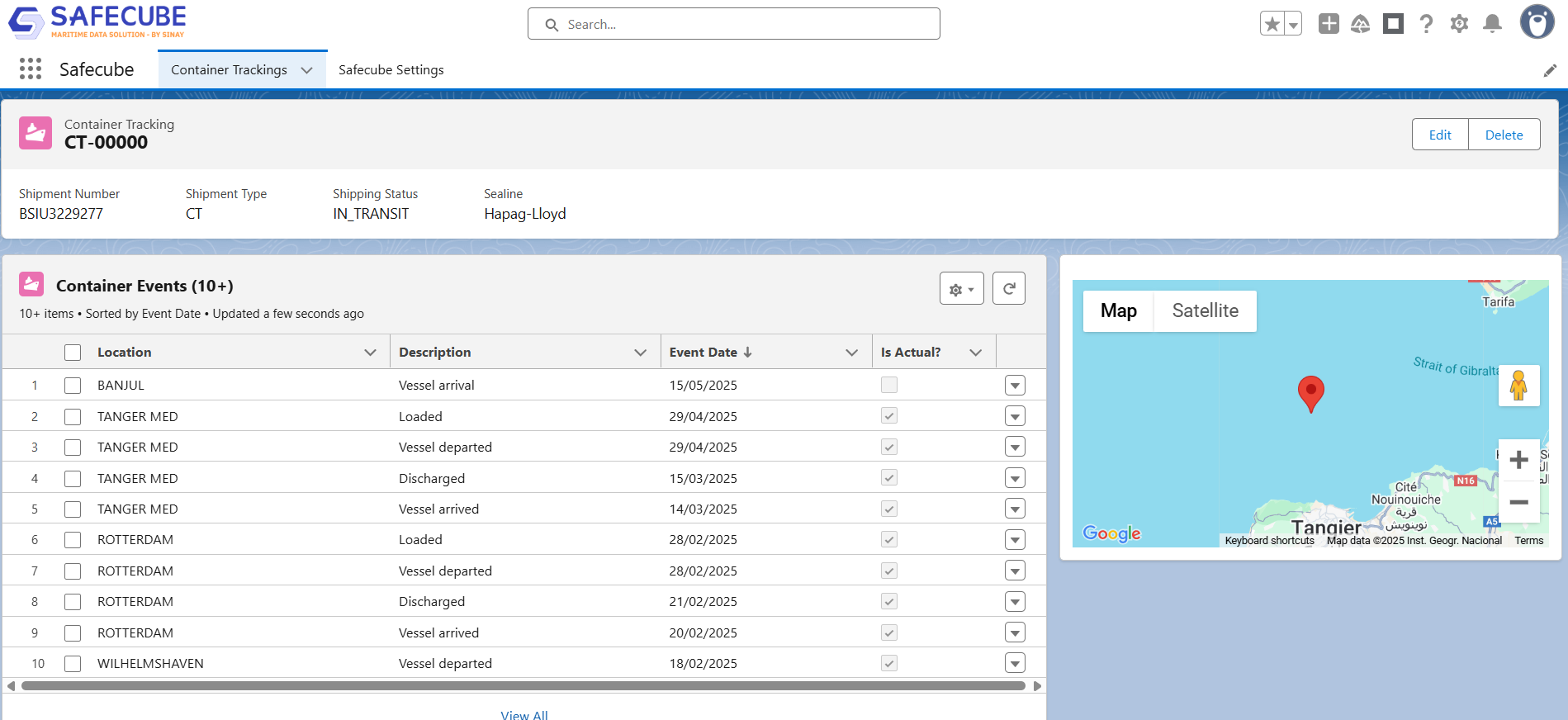Viewport: 1568px width, 720px height.
Task: Click the Edit button
Action: (1440, 135)
